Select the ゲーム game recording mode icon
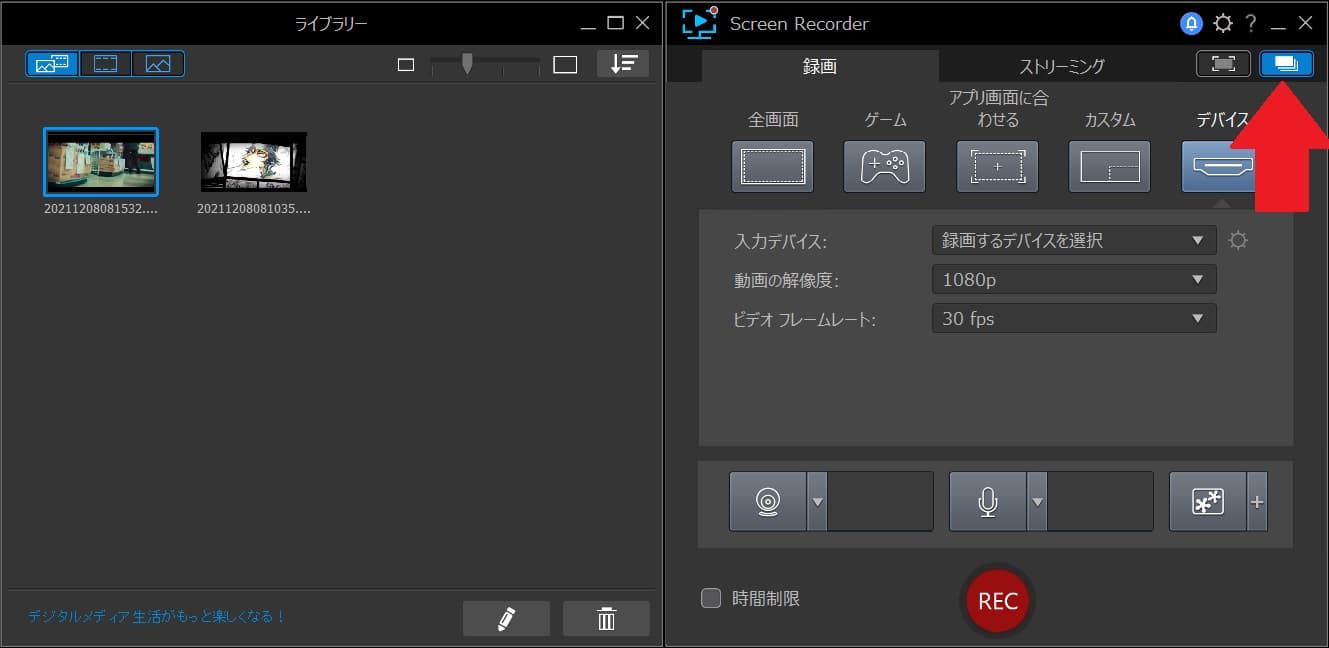 tap(884, 166)
